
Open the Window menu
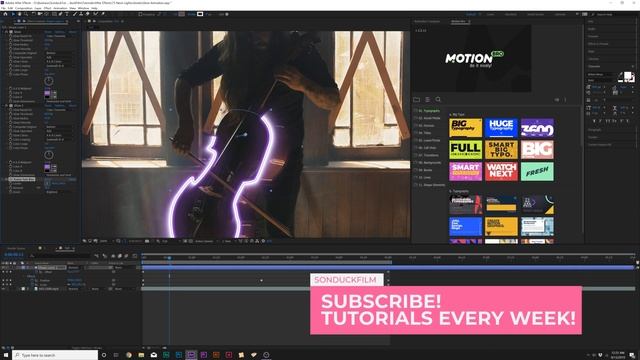[83, 8]
